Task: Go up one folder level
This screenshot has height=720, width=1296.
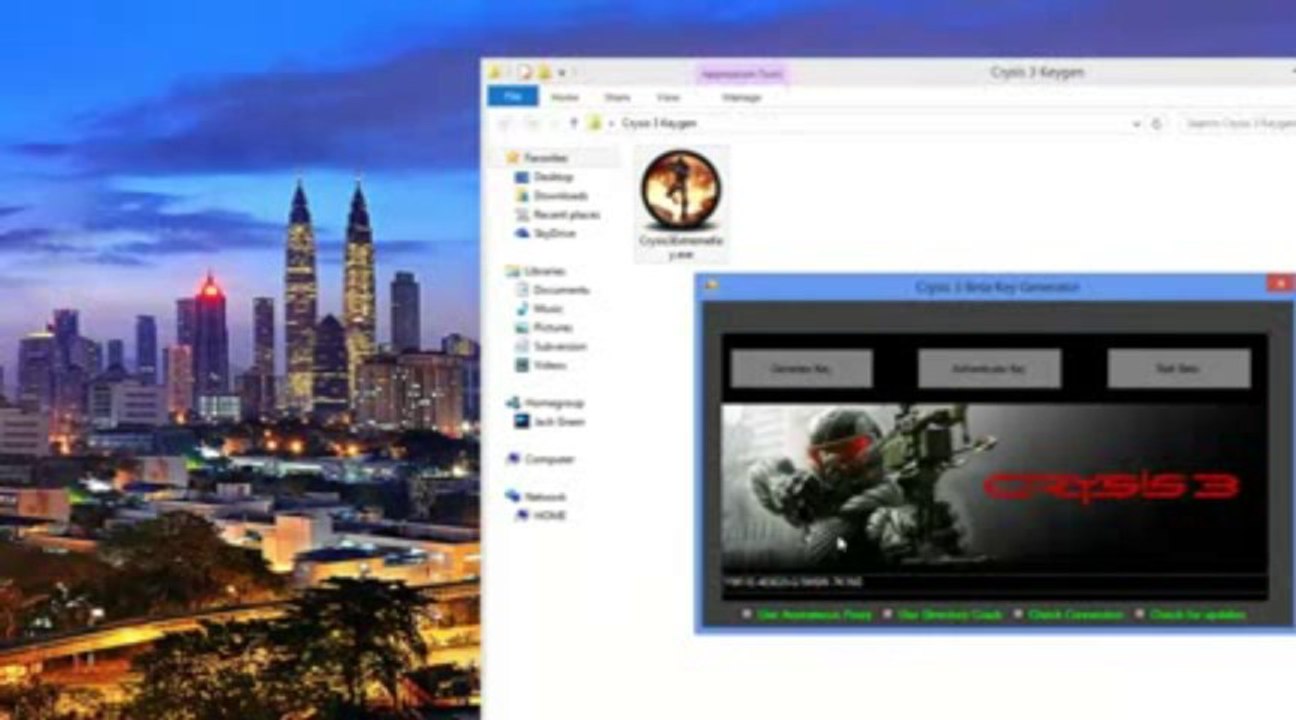Action: coord(574,123)
